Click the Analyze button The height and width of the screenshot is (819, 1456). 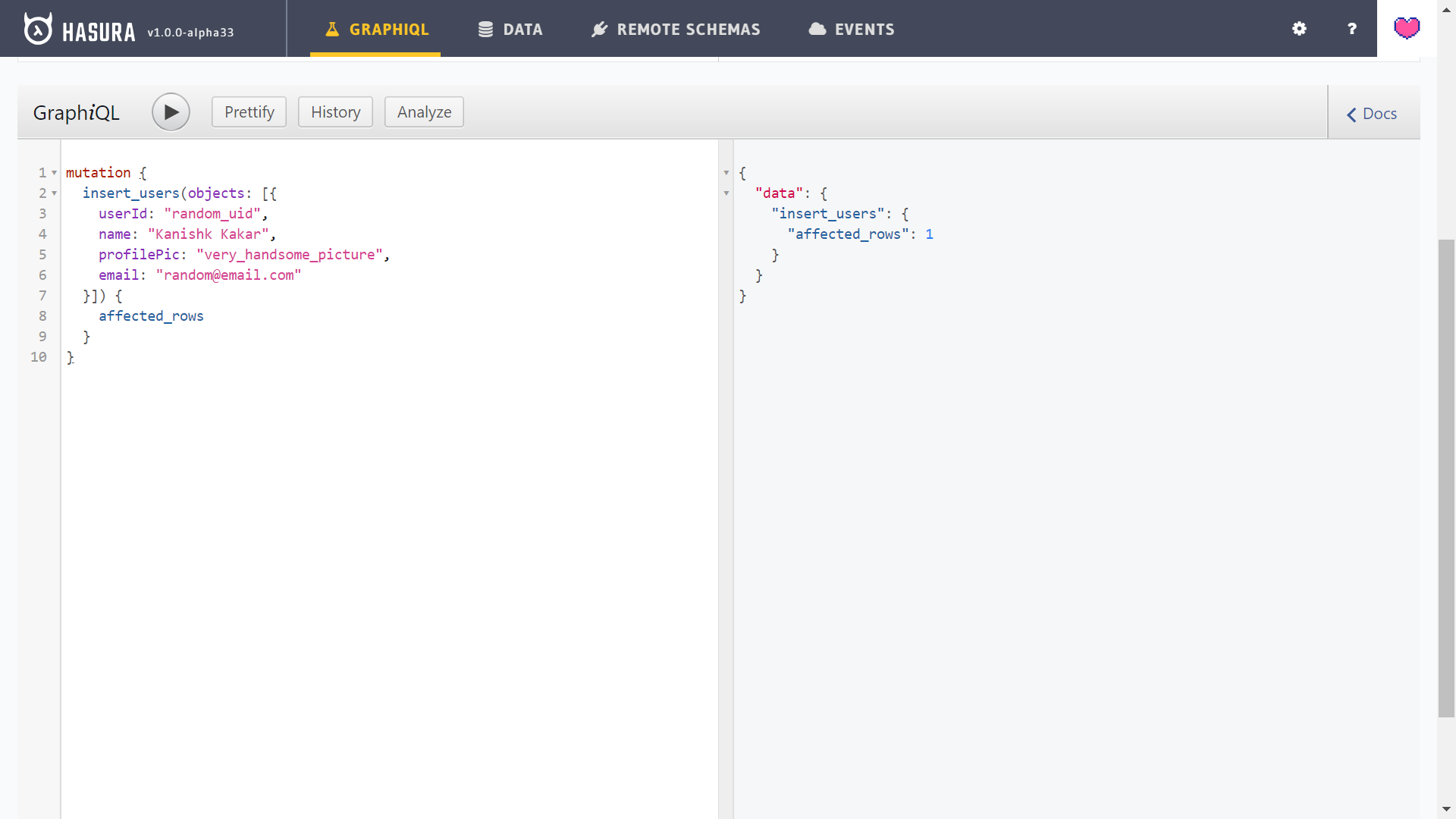coord(424,112)
